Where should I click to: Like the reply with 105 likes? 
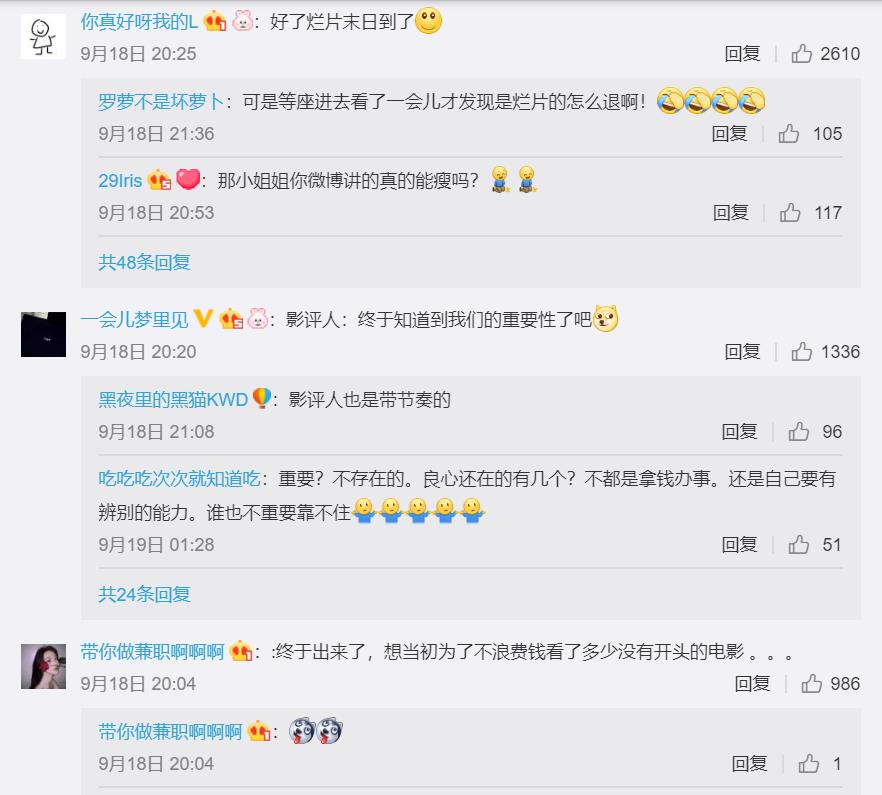click(x=789, y=133)
